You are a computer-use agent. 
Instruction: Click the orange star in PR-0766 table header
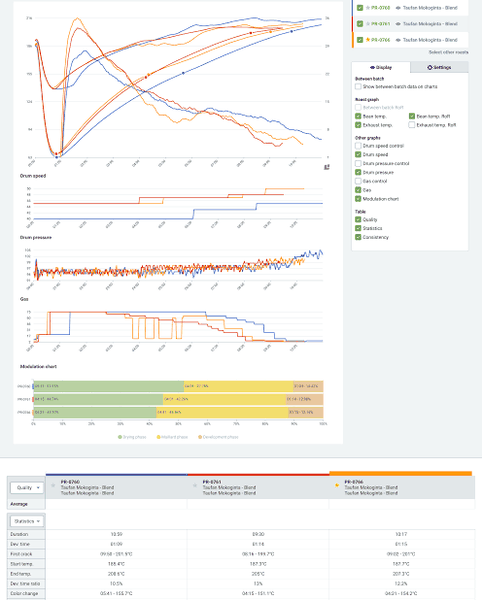click(337, 485)
